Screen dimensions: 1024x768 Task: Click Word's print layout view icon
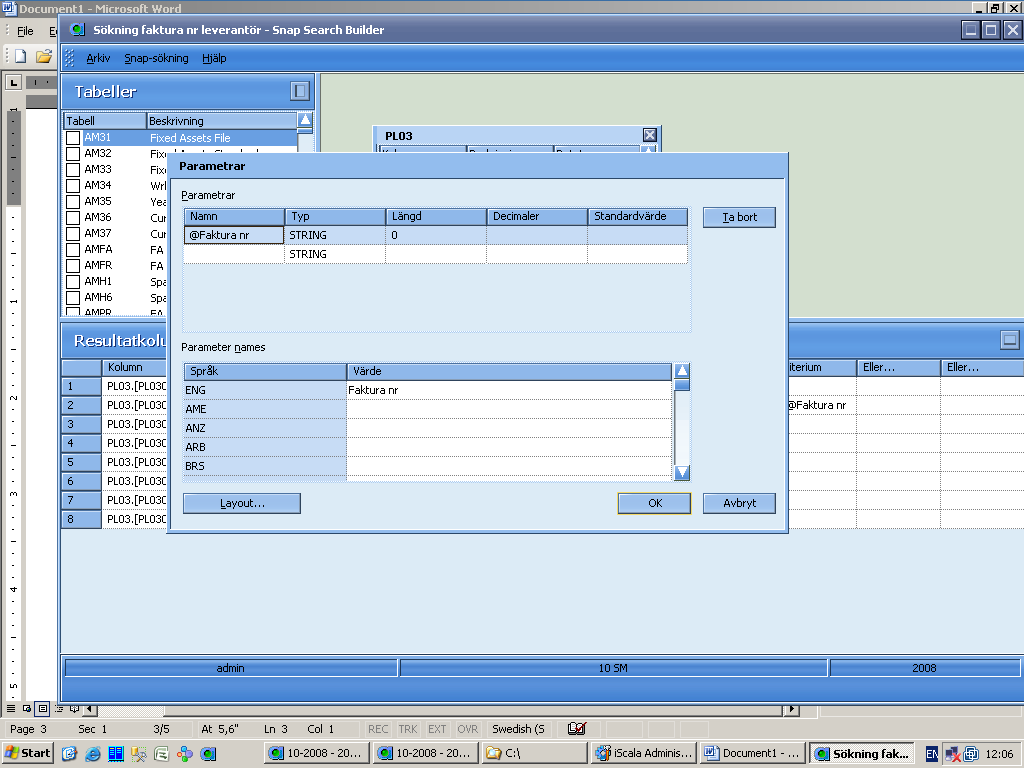[x=42, y=709]
